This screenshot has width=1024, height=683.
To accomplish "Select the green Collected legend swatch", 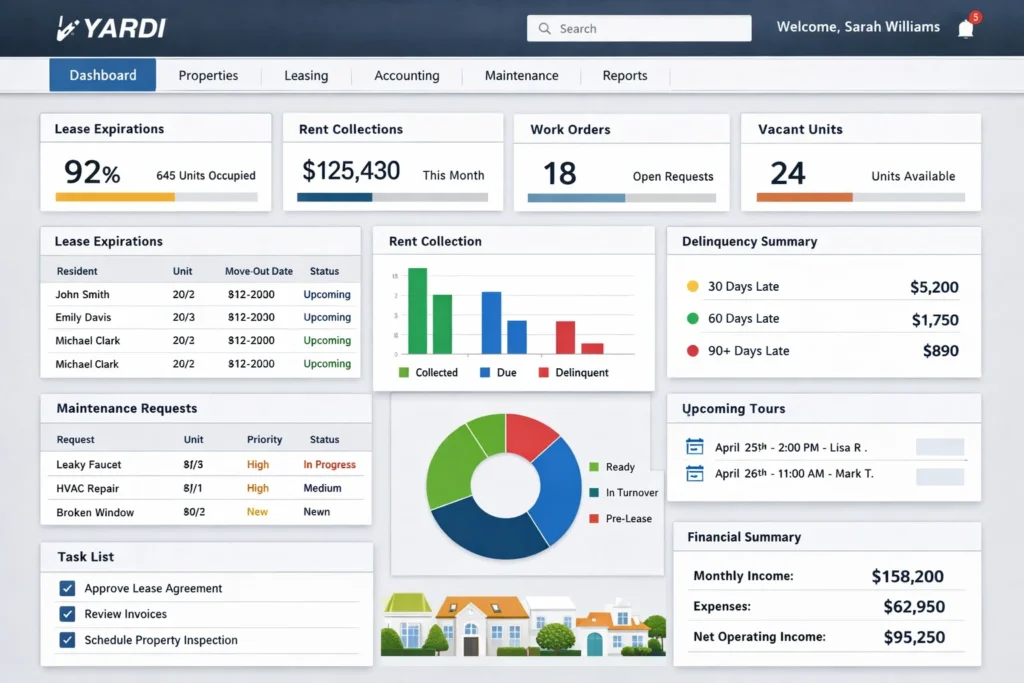I will coord(404,372).
